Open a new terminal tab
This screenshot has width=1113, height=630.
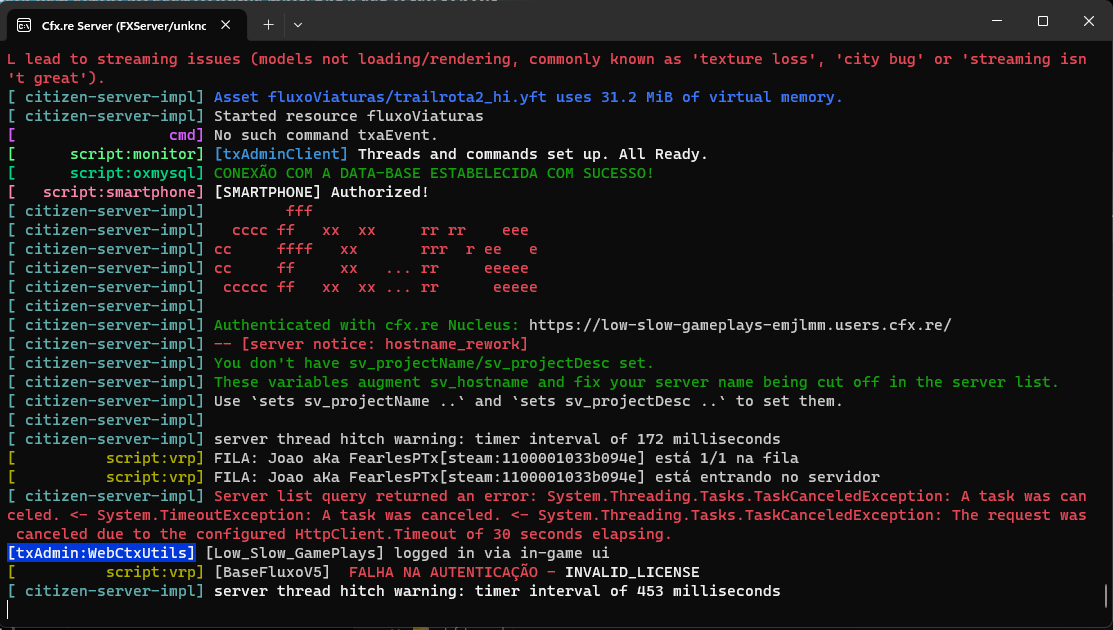268,25
